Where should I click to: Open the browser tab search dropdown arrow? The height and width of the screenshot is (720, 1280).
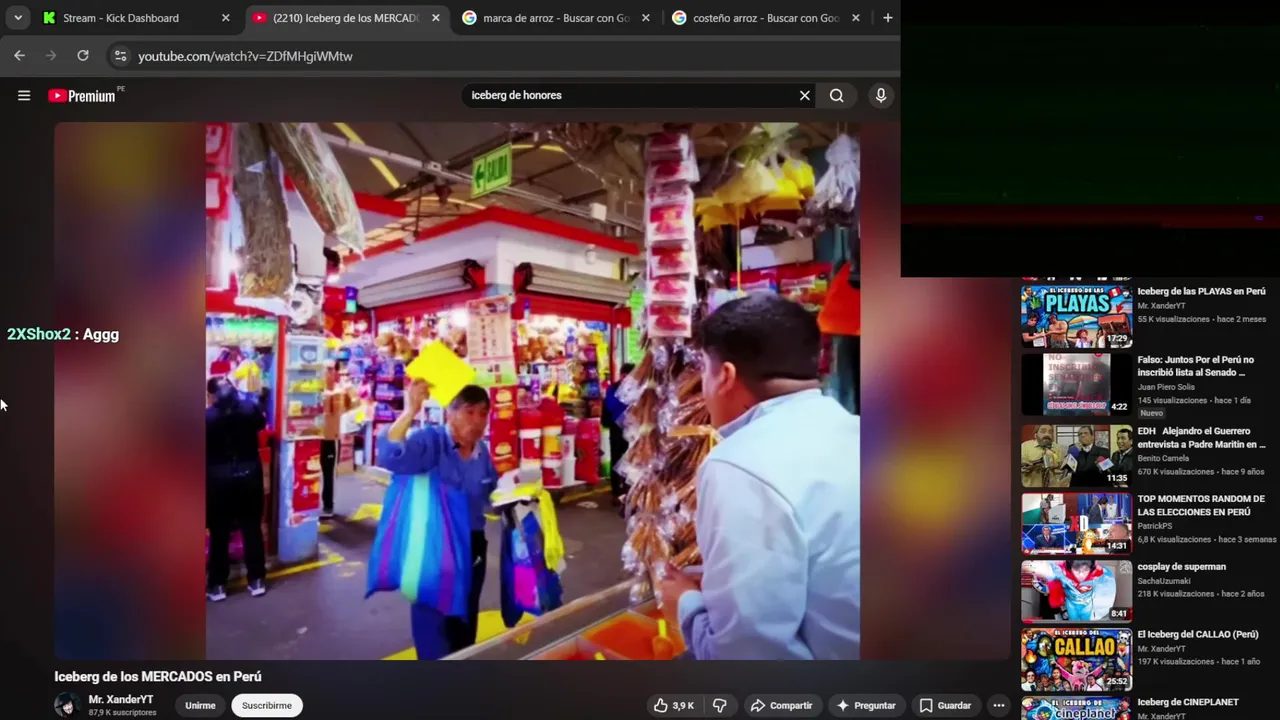[x=18, y=18]
